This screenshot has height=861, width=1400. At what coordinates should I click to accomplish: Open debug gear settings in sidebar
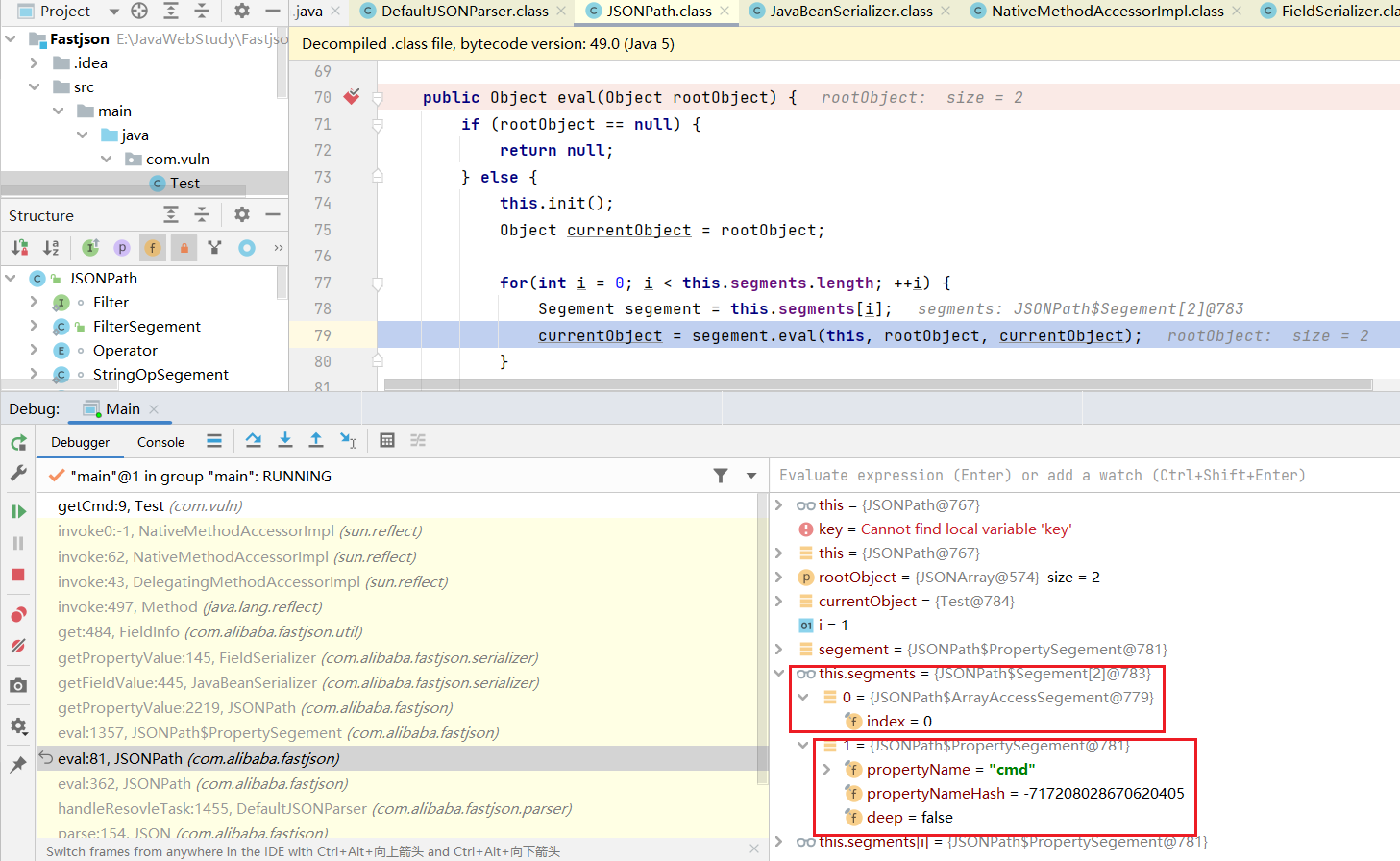point(18,726)
